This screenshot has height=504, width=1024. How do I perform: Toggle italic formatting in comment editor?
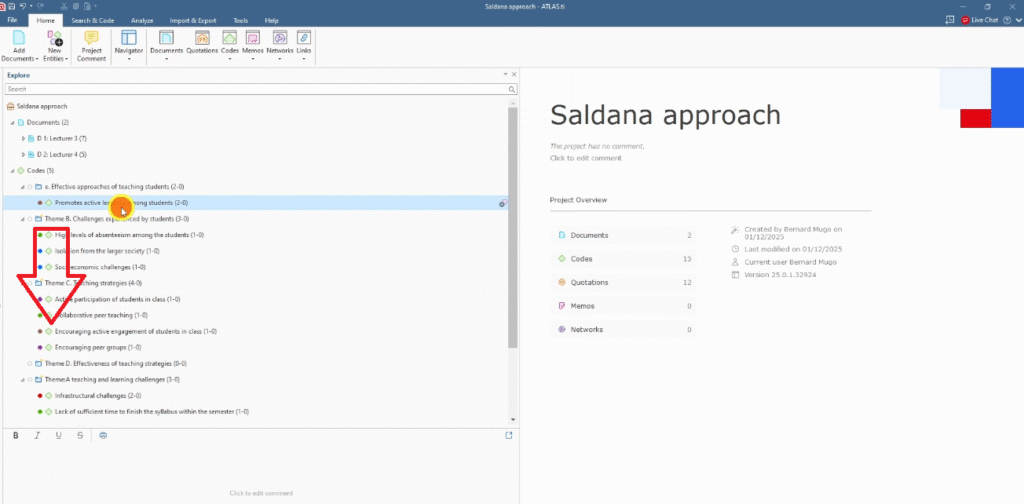37,435
